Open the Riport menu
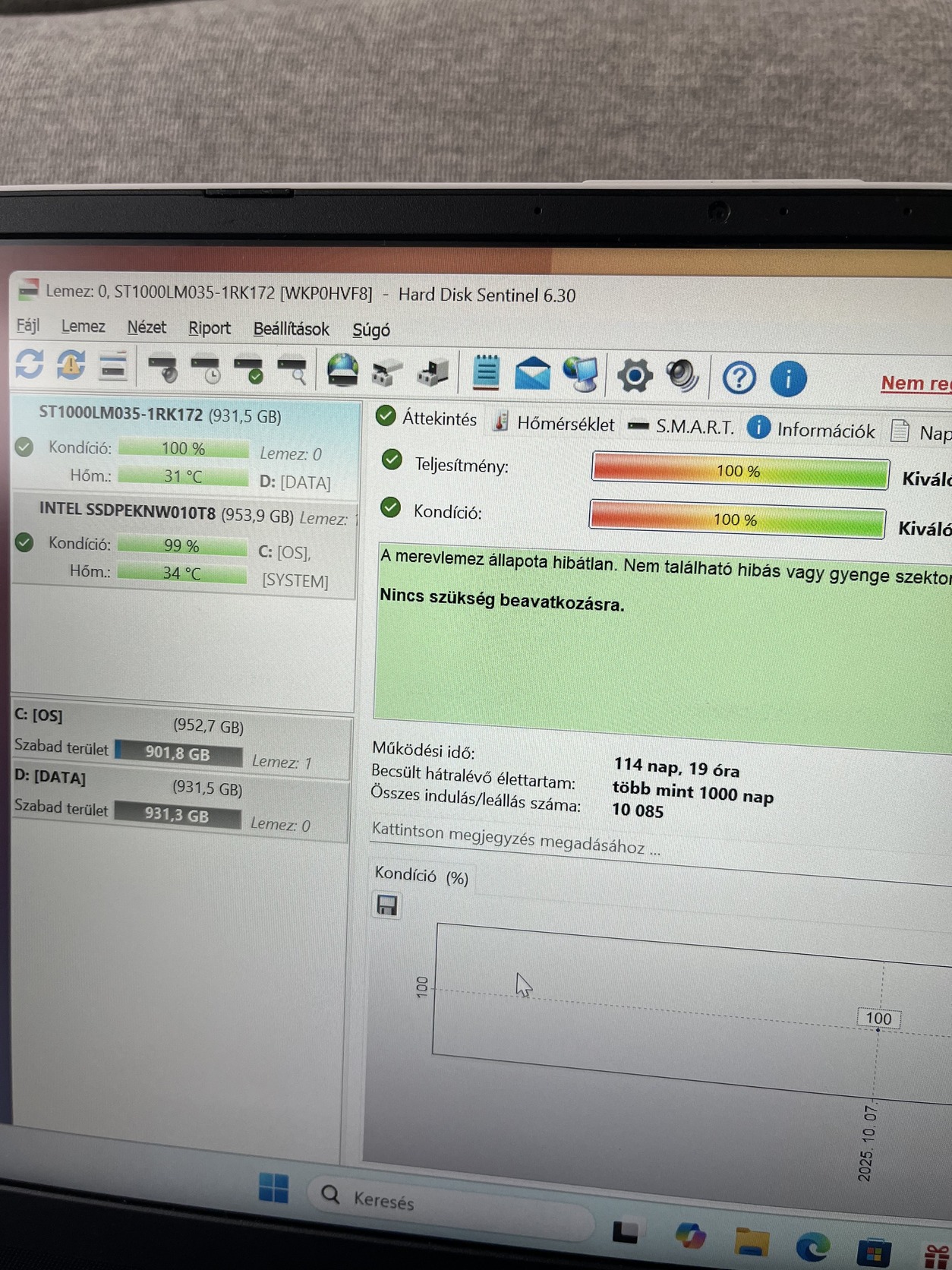The height and width of the screenshot is (1270, 952). (x=210, y=328)
